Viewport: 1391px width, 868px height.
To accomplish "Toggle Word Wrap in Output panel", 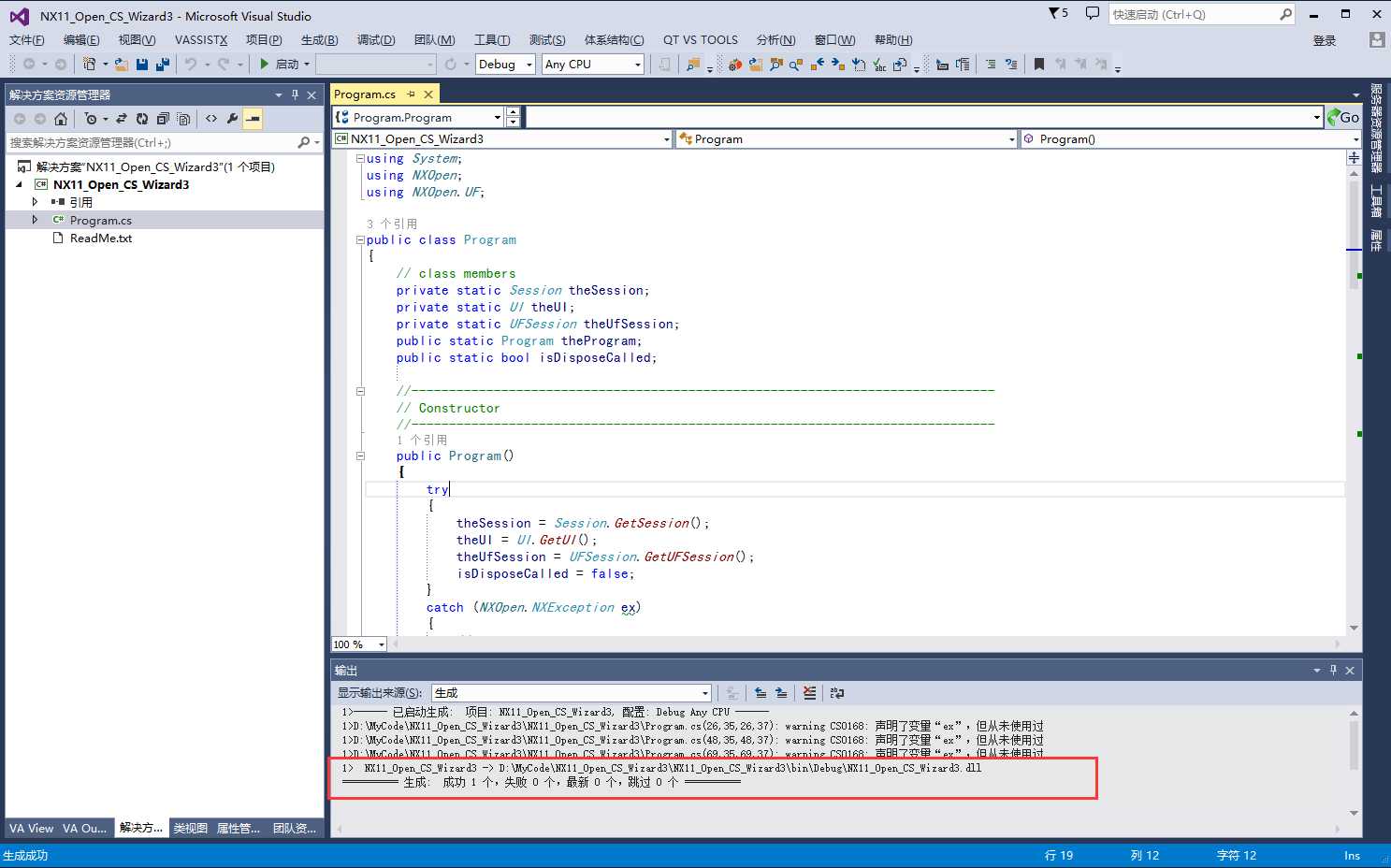I will tap(837, 693).
